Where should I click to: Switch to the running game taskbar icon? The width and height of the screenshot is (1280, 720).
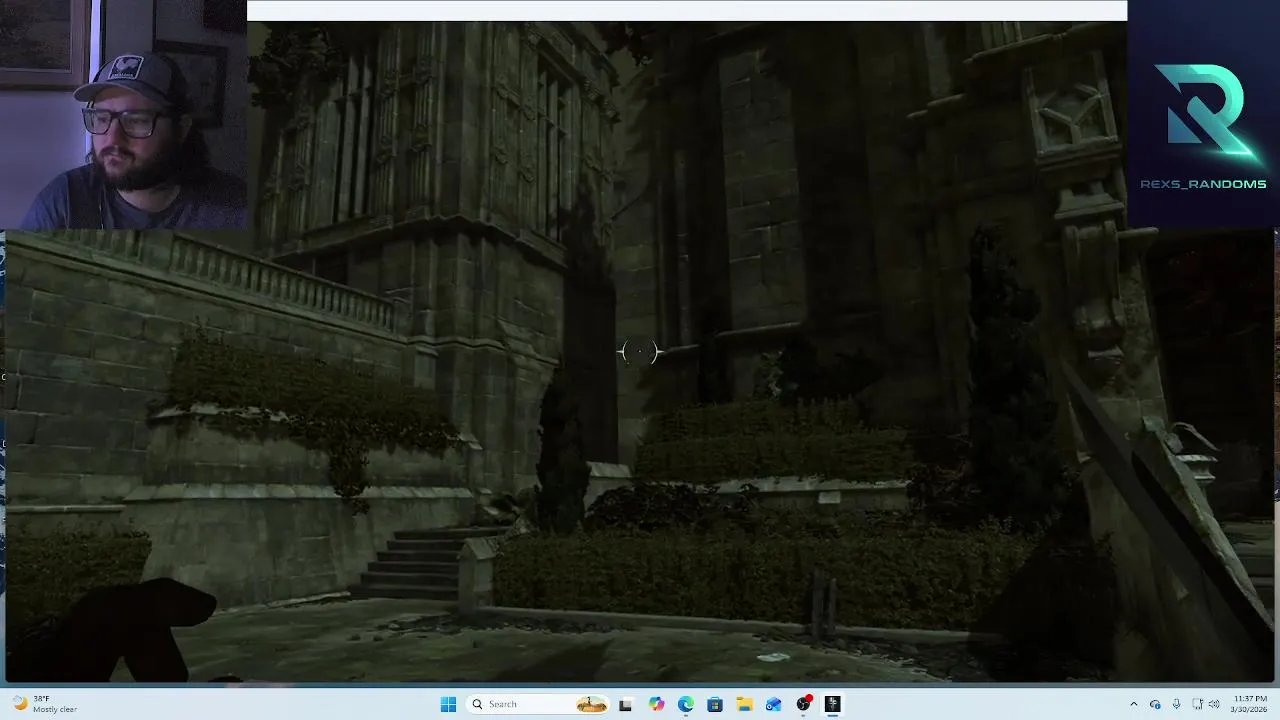(x=832, y=704)
